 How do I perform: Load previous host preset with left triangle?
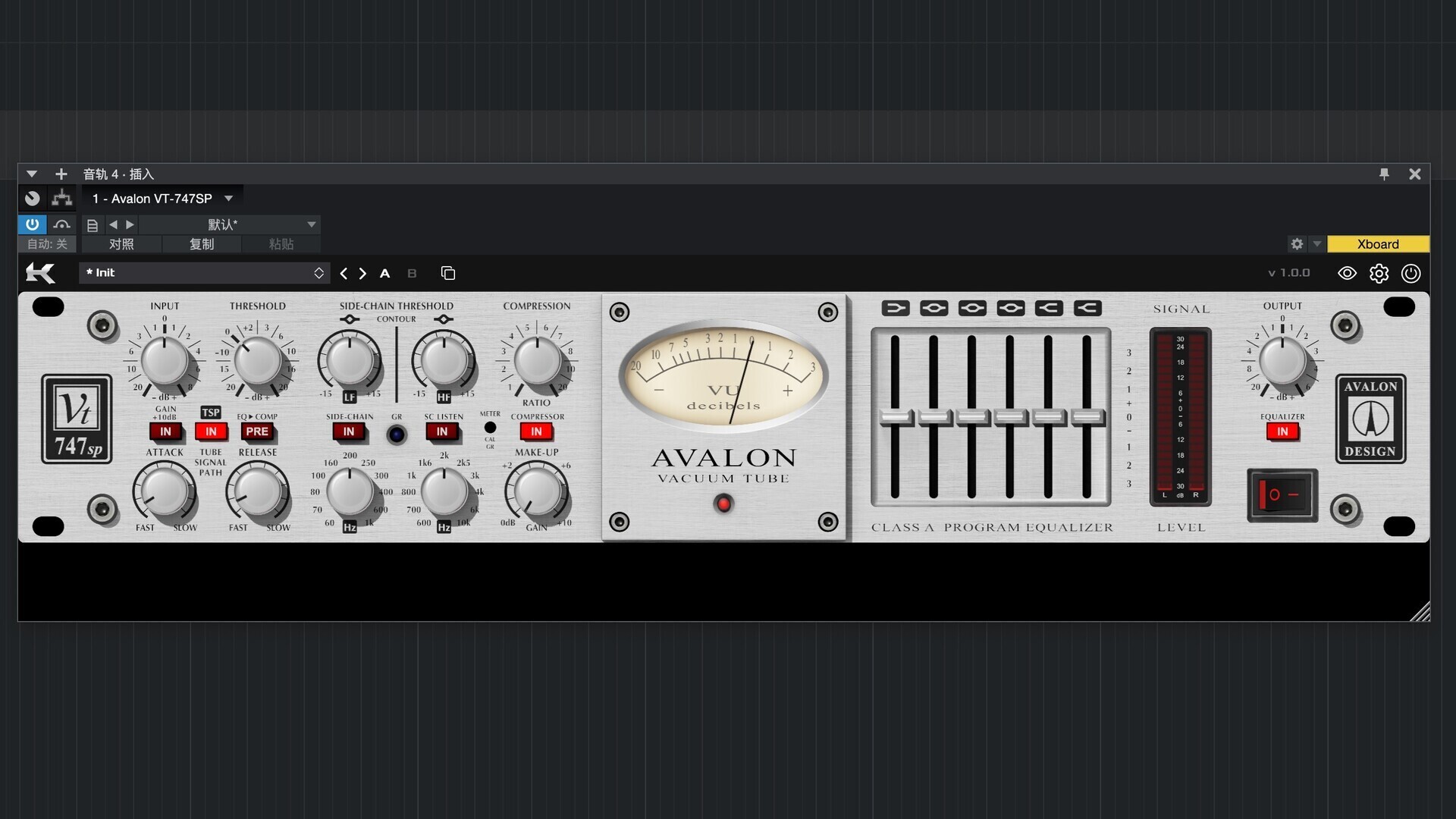tap(113, 224)
